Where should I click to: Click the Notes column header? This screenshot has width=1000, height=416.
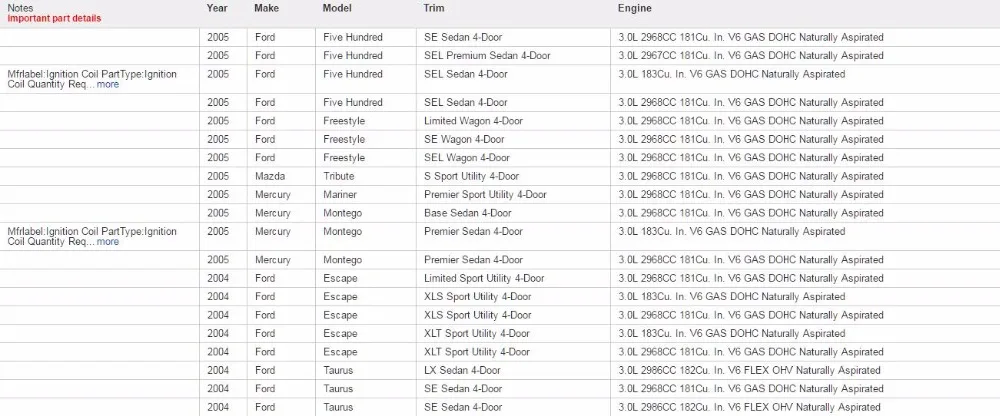20,8
